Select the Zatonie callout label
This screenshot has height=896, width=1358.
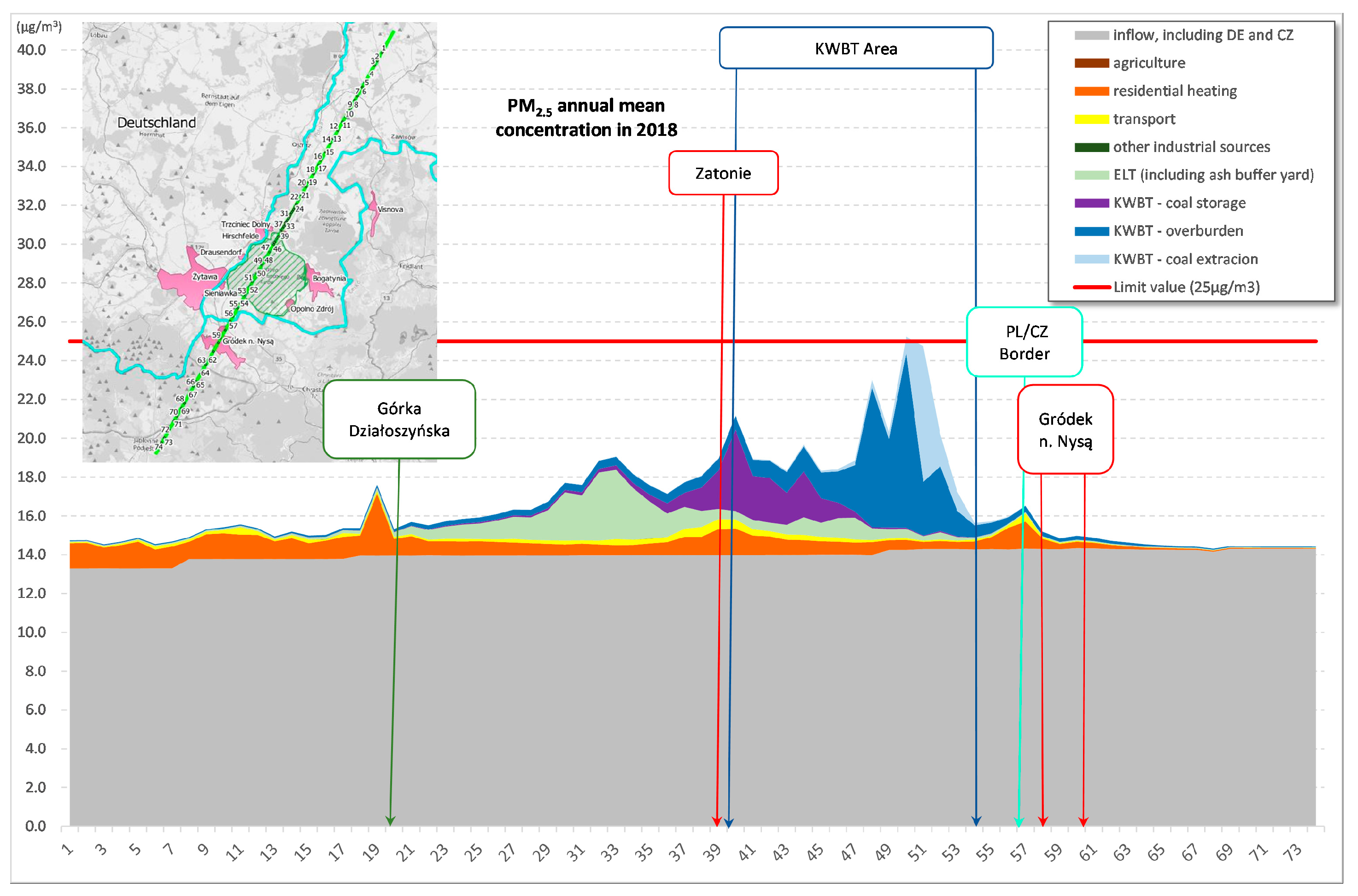click(723, 173)
